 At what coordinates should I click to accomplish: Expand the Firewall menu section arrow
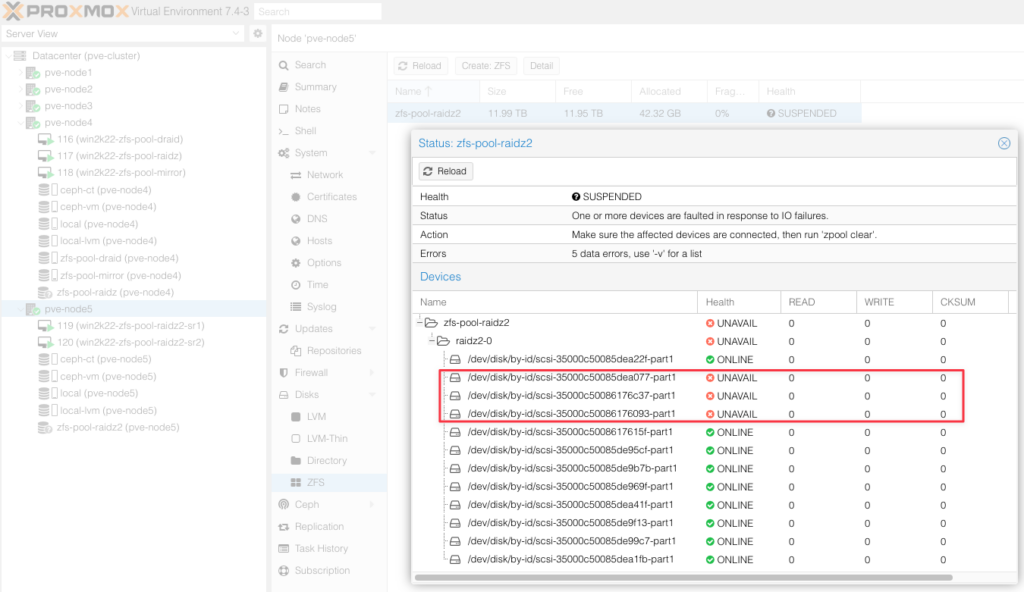[372, 372]
